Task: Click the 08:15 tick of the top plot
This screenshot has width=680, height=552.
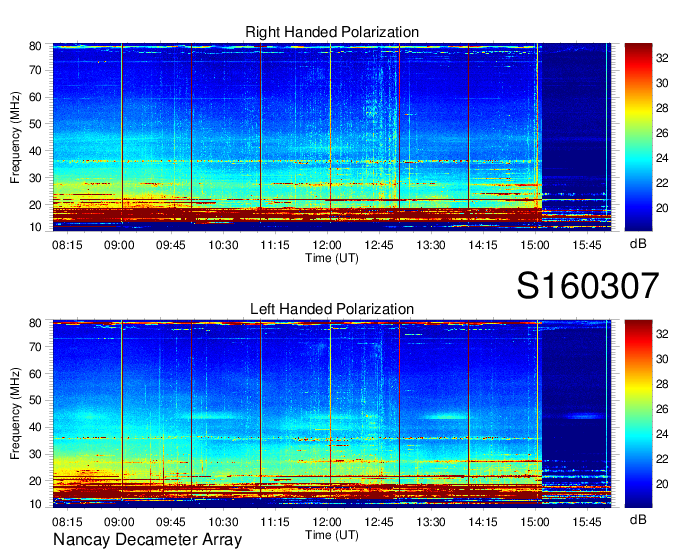Action: tap(67, 245)
